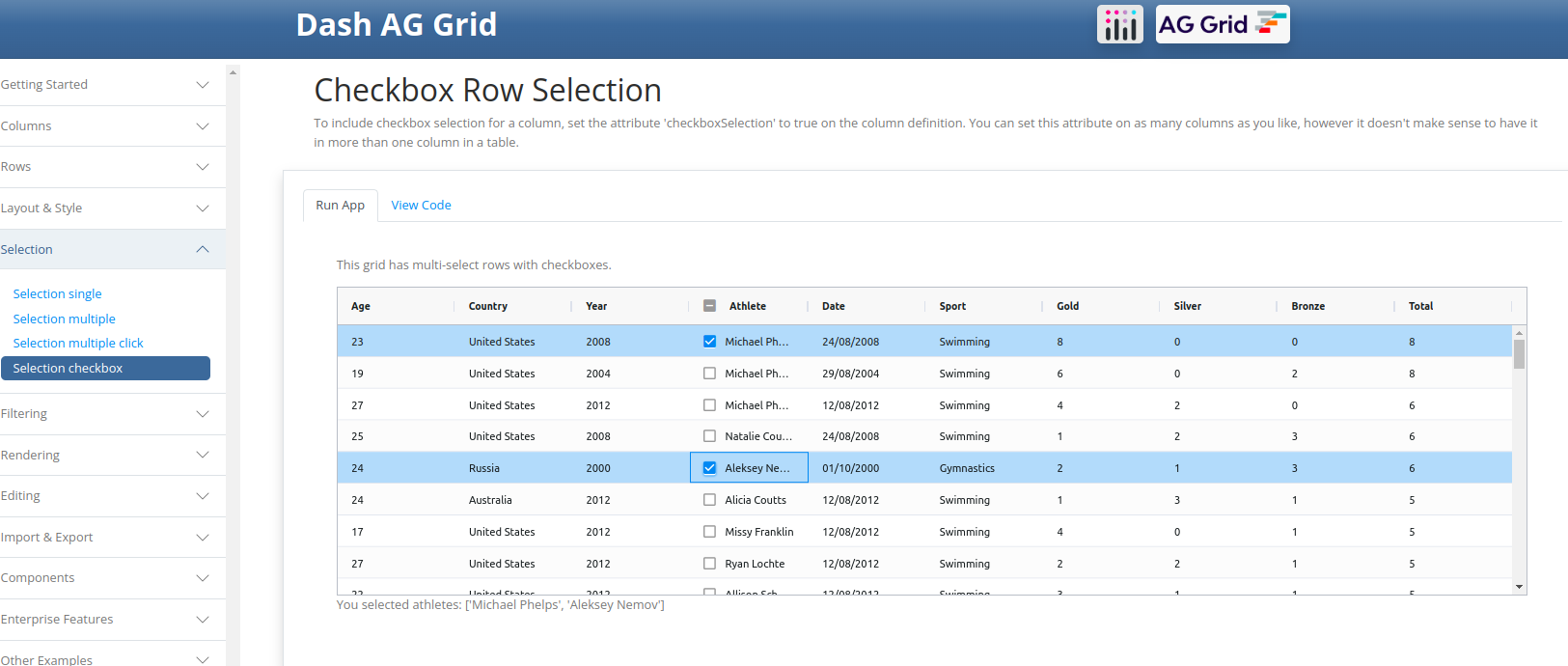This screenshot has height=666, width=1568.
Task: Open the Selection multiple page
Action: click(x=64, y=319)
